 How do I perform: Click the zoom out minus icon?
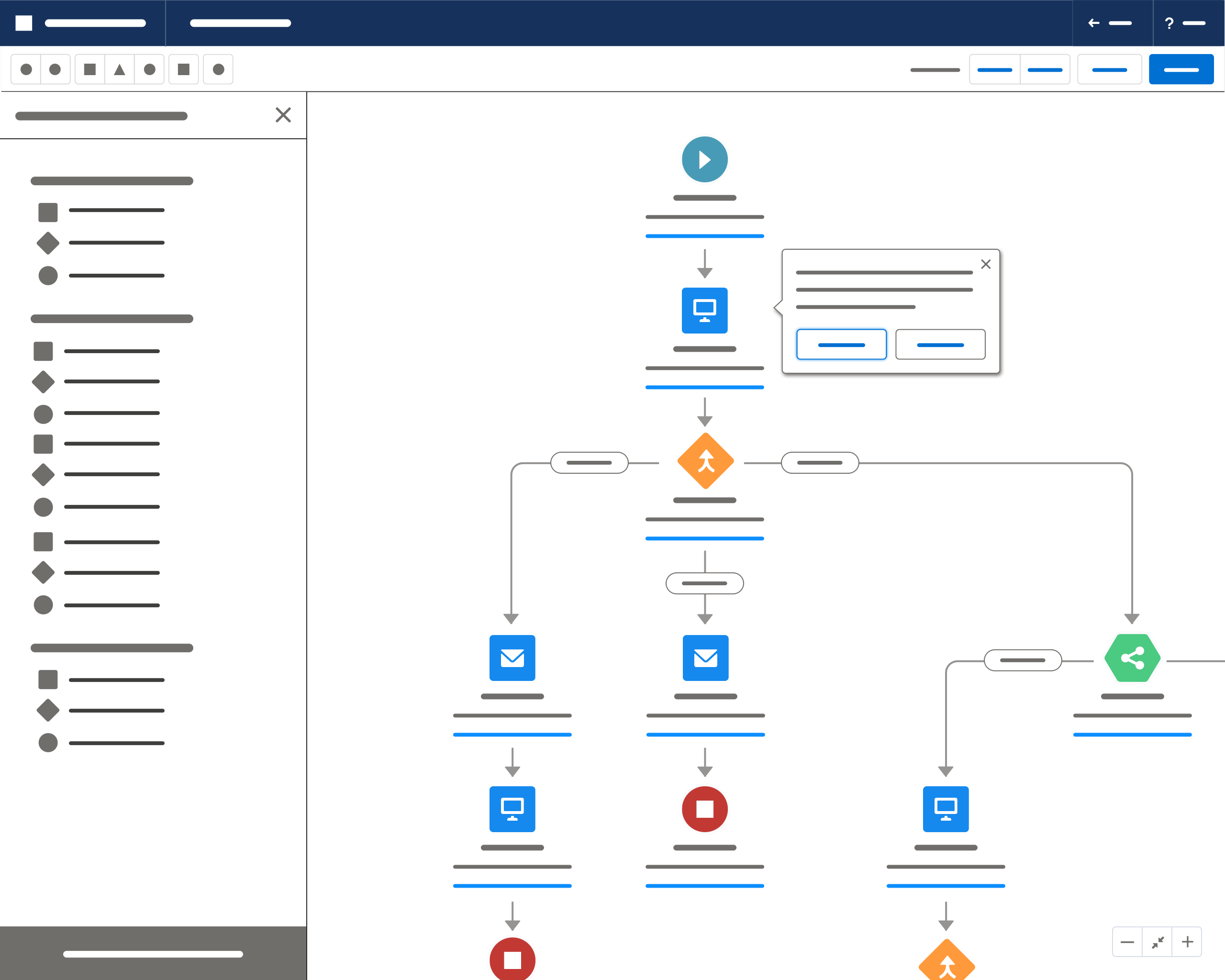pos(1127,942)
